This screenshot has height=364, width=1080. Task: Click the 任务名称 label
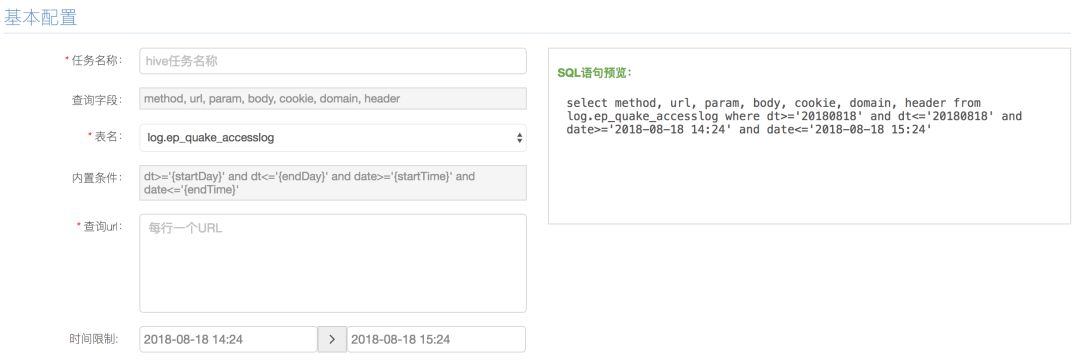pyautogui.click(x=97, y=60)
